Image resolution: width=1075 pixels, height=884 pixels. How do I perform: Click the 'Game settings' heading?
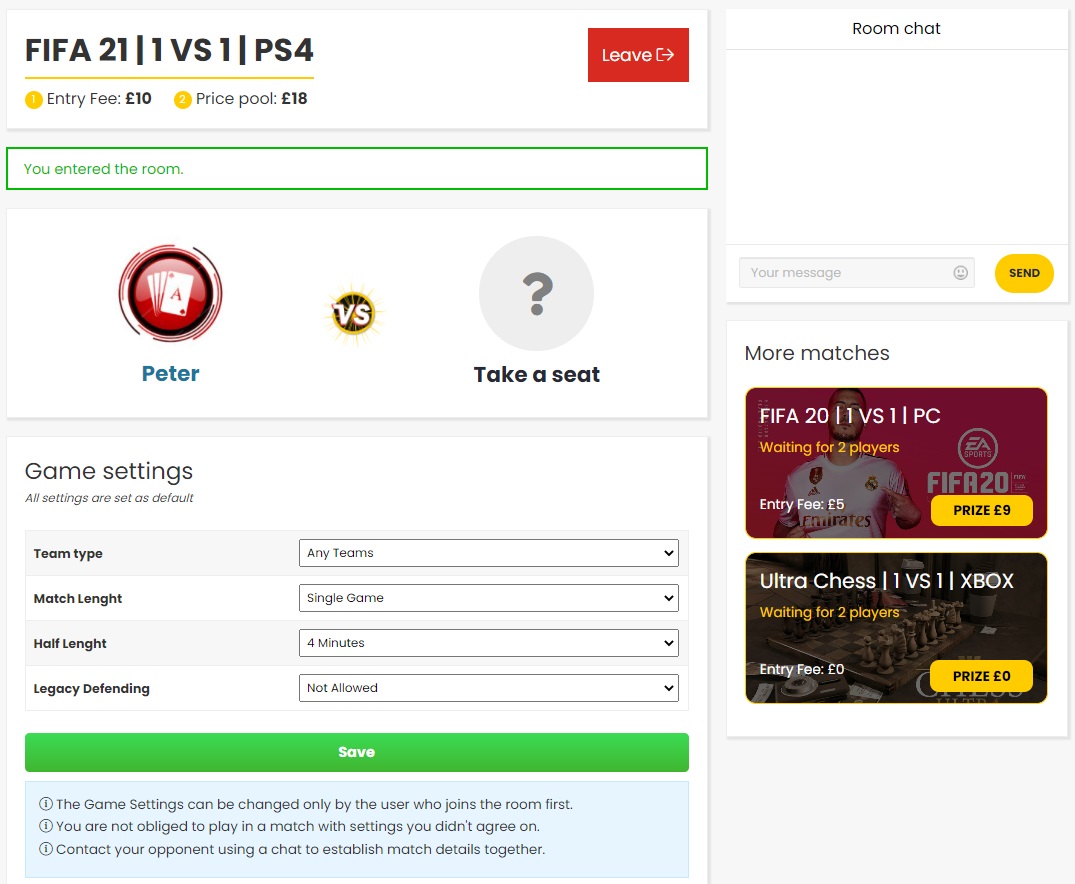[109, 471]
